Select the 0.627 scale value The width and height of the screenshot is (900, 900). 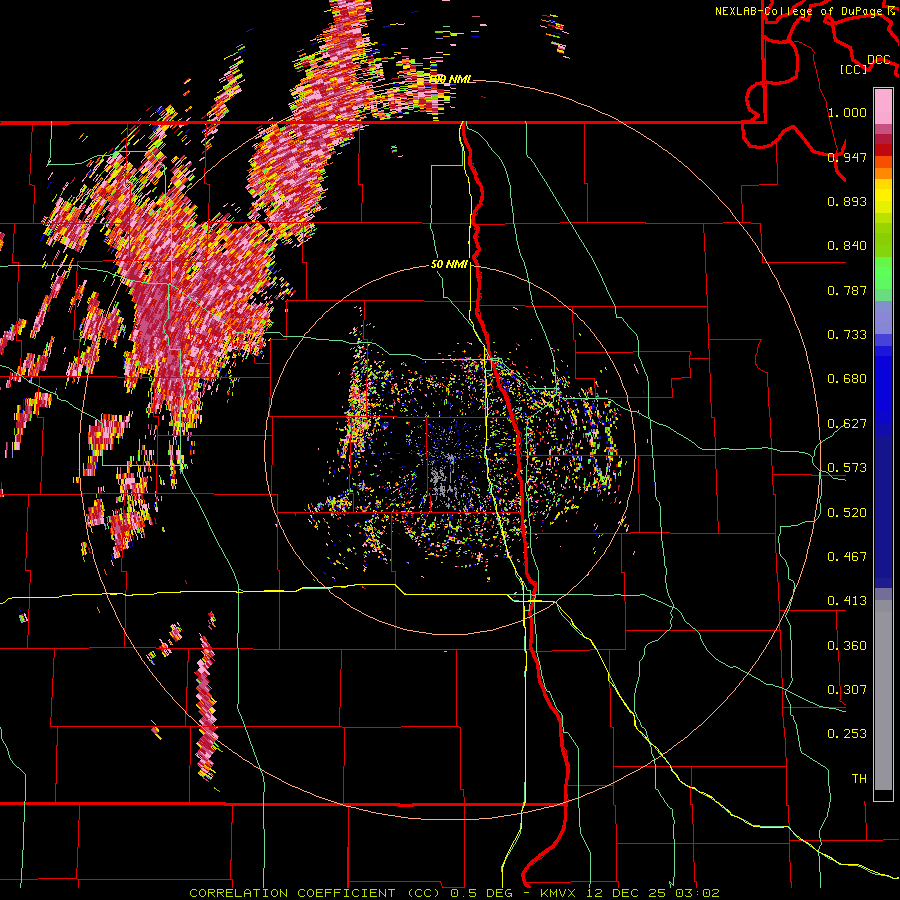847,424
